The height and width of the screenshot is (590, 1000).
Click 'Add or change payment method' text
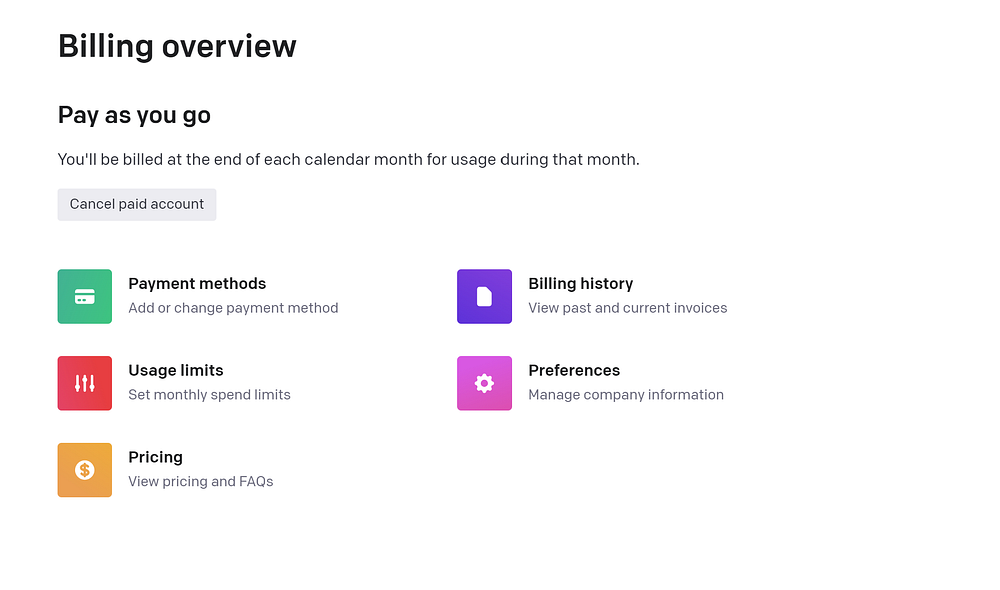pyautogui.click(x=233, y=308)
